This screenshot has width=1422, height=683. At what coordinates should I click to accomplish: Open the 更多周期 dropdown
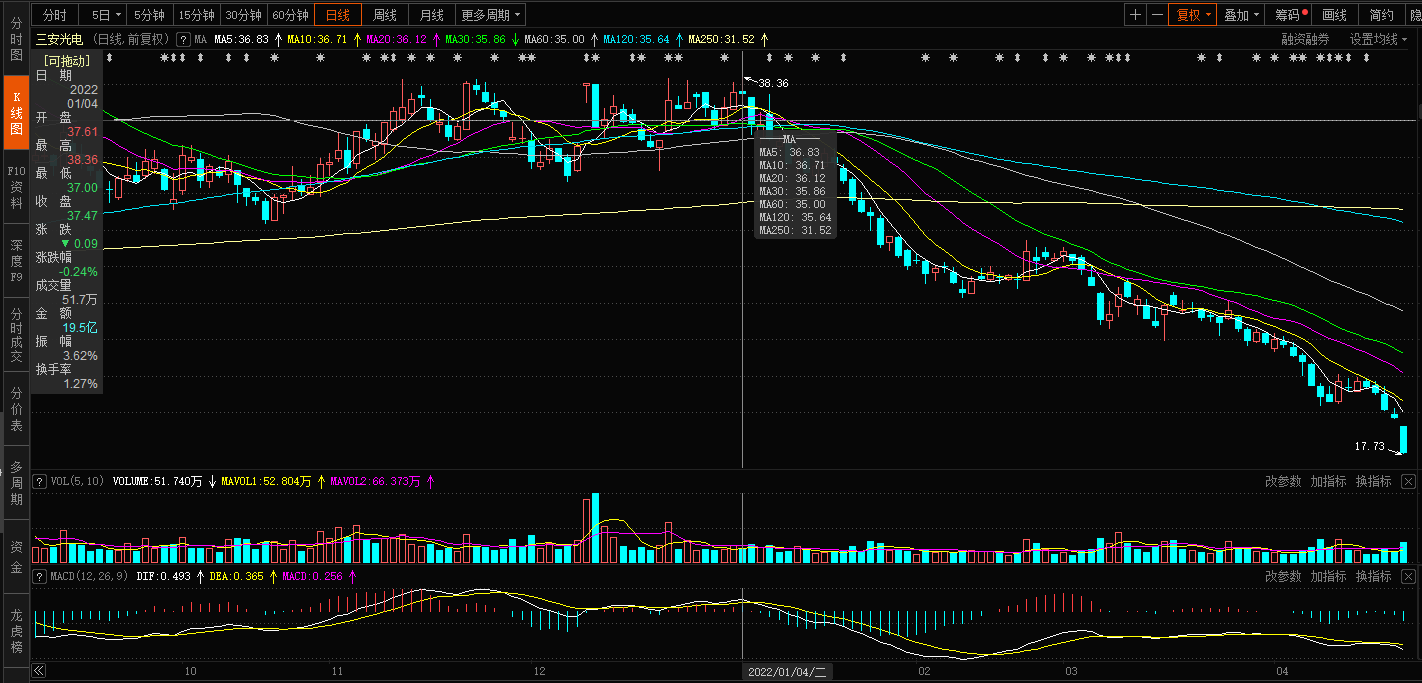(x=490, y=15)
